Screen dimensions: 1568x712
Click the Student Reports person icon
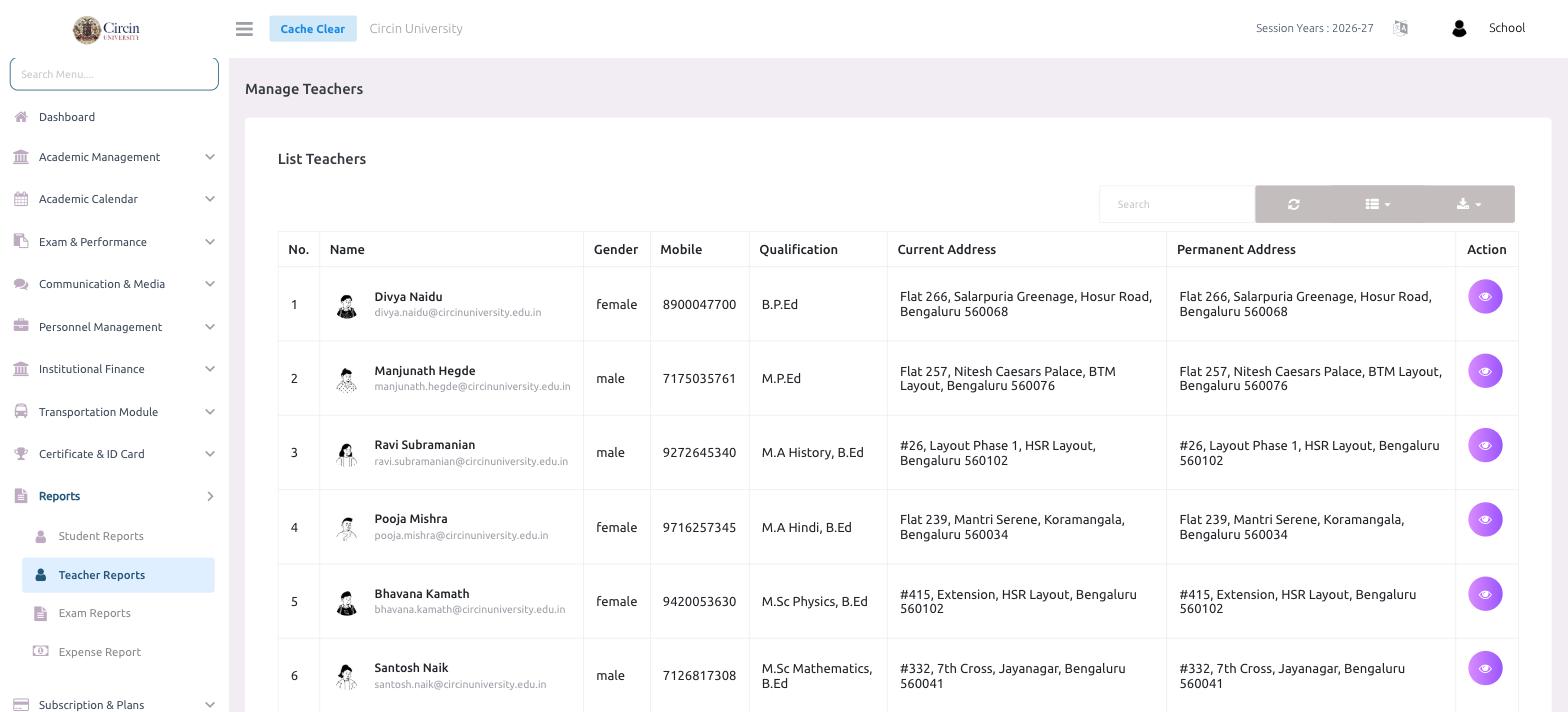pos(40,536)
